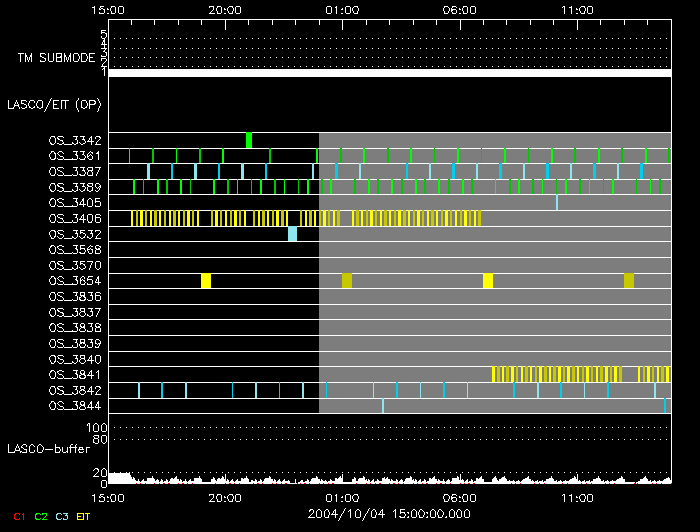Pick the last dark yellow block in OS_3654

click(x=629, y=281)
